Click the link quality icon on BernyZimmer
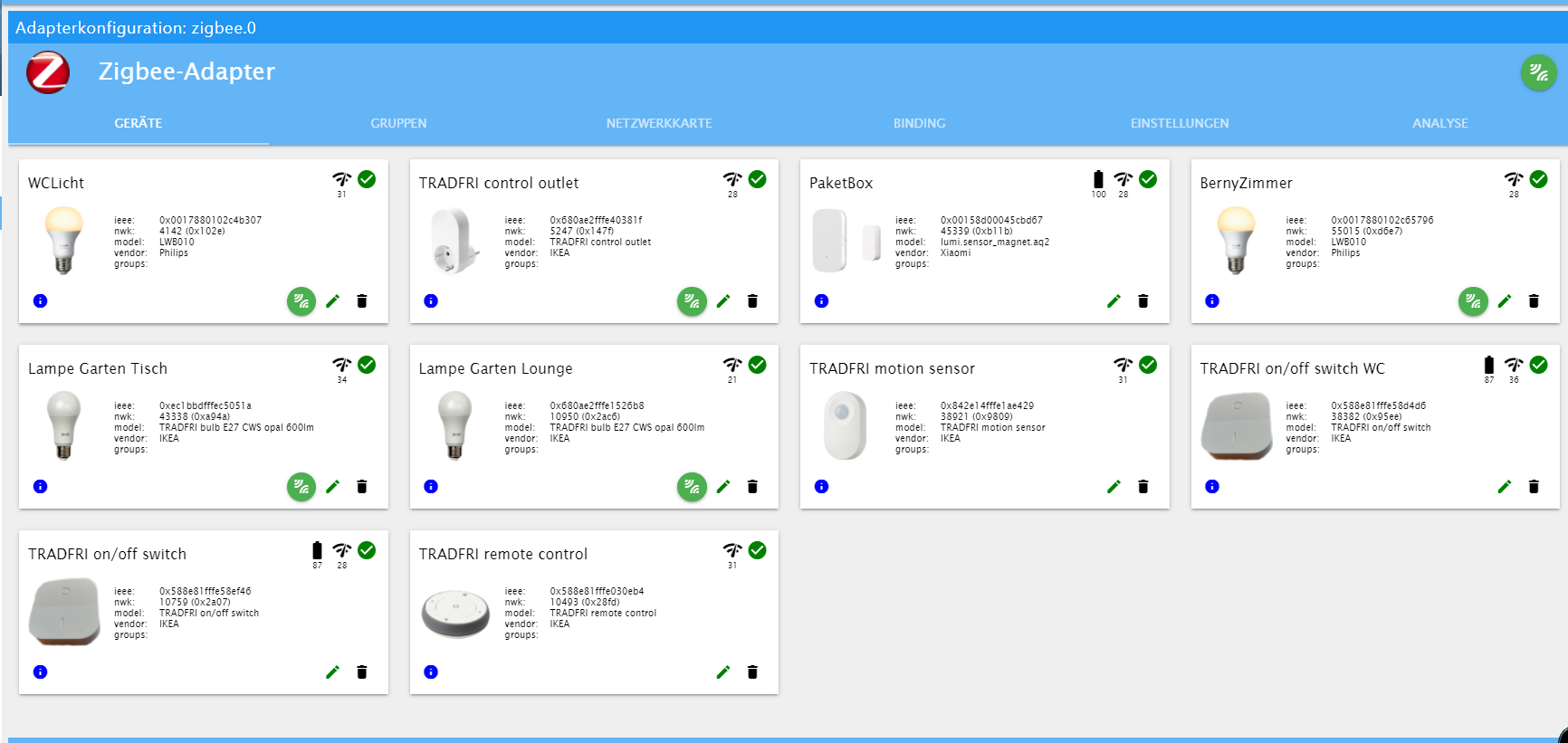 tap(1514, 179)
